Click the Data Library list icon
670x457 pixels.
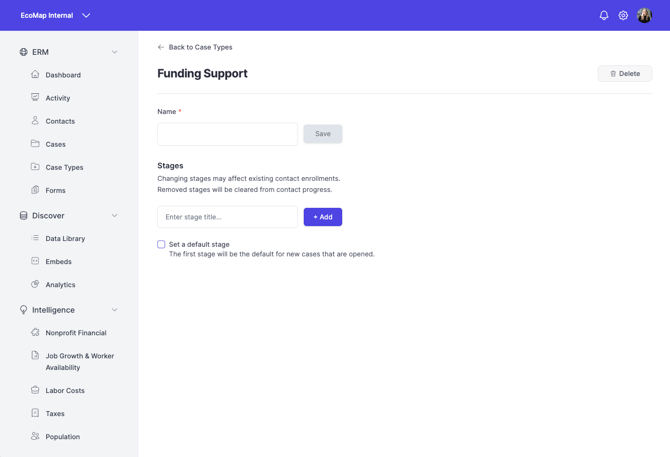tap(35, 238)
